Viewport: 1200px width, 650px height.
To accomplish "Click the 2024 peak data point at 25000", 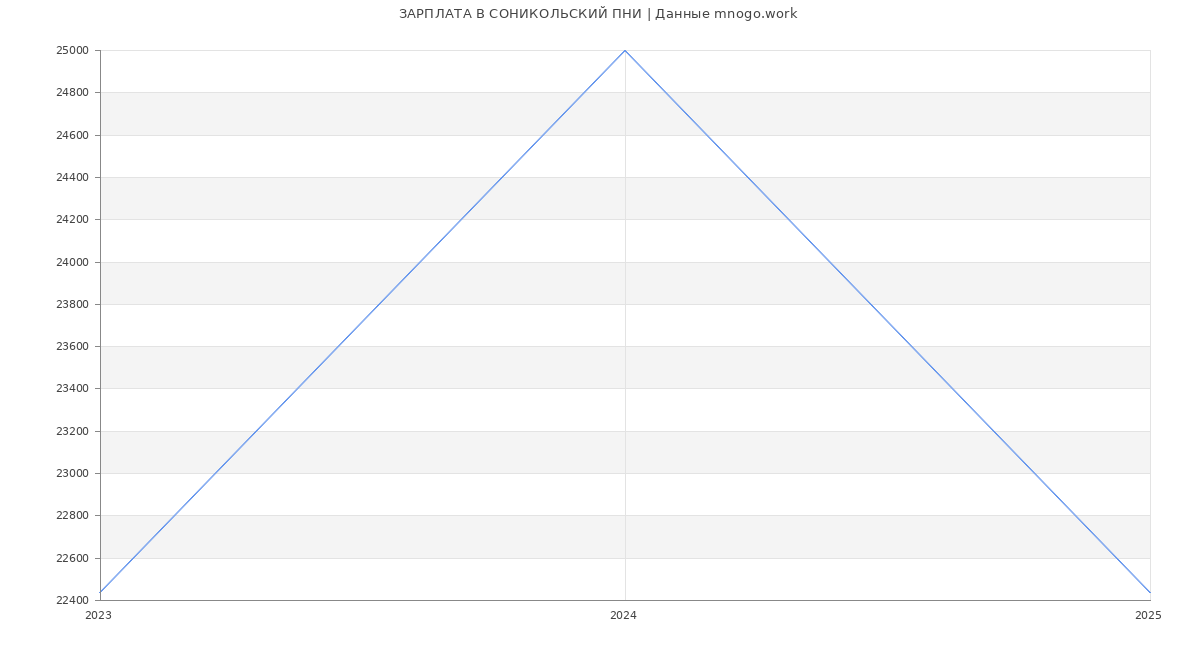I will tap(625, 50).
